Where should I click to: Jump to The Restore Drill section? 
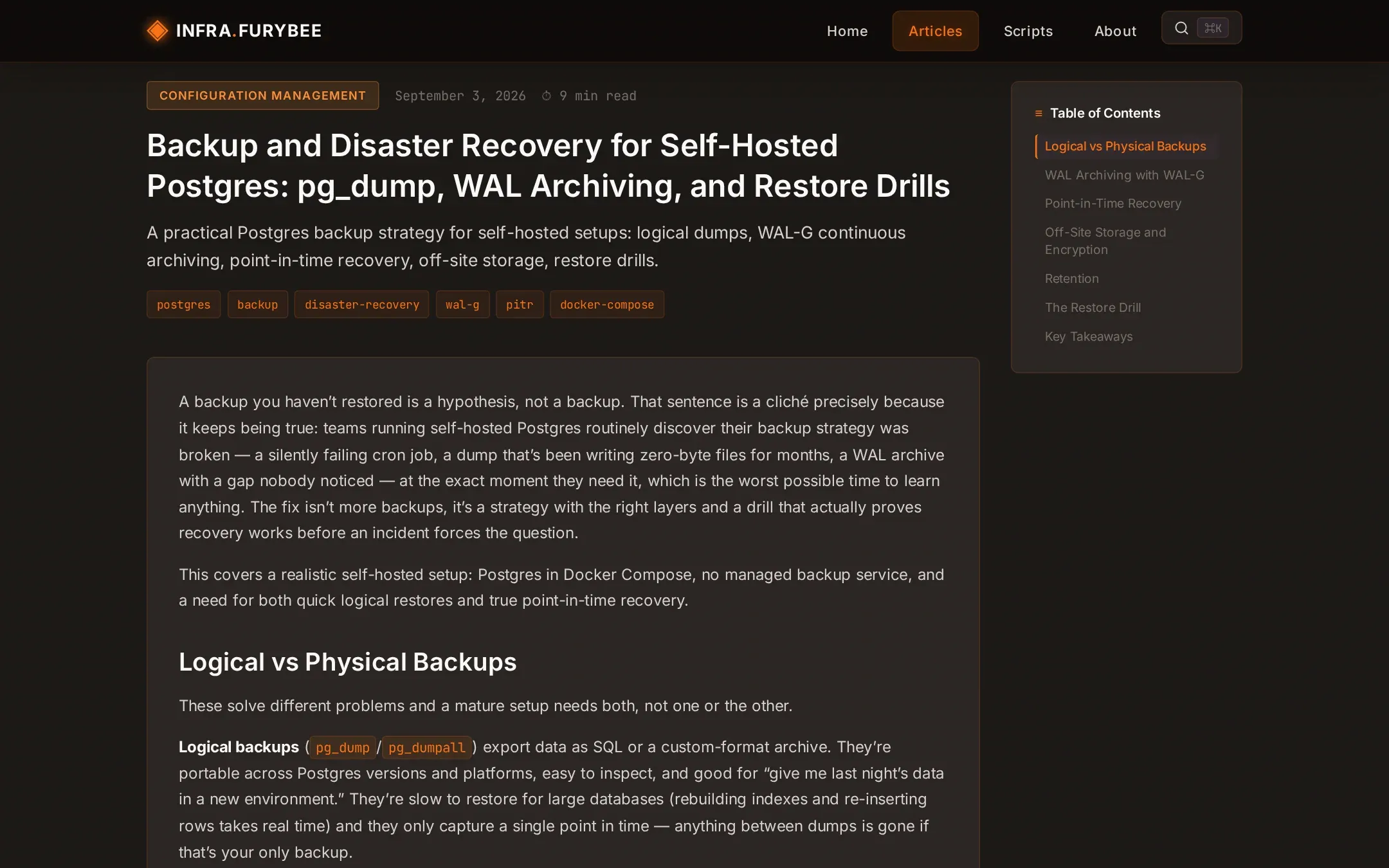click(1093, 307)
